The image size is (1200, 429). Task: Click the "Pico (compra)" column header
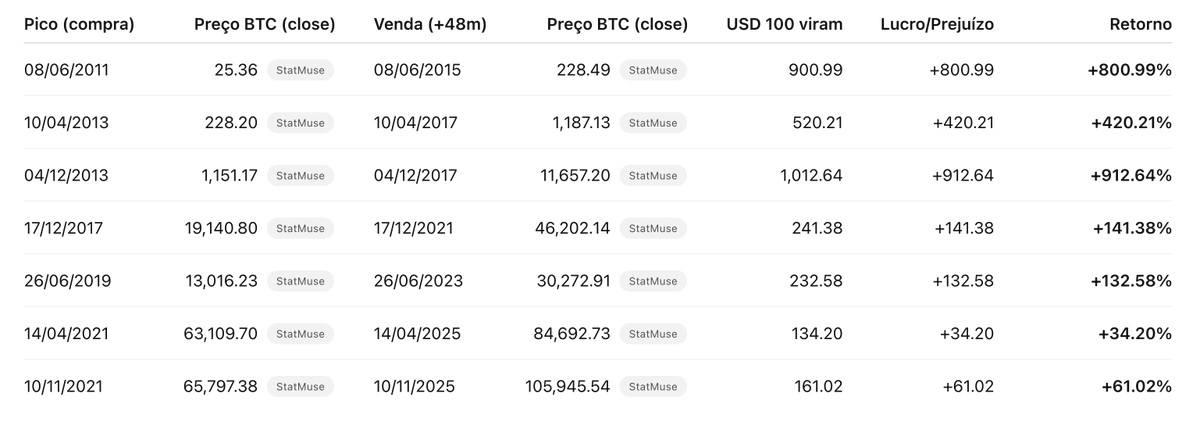point(79,24)
